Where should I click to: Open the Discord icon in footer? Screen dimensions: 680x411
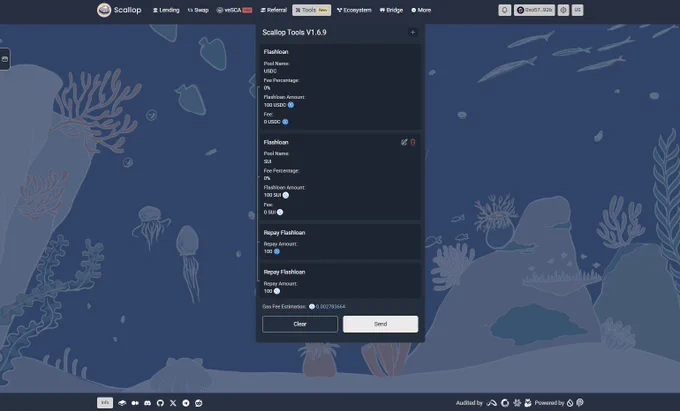point(147,403)
